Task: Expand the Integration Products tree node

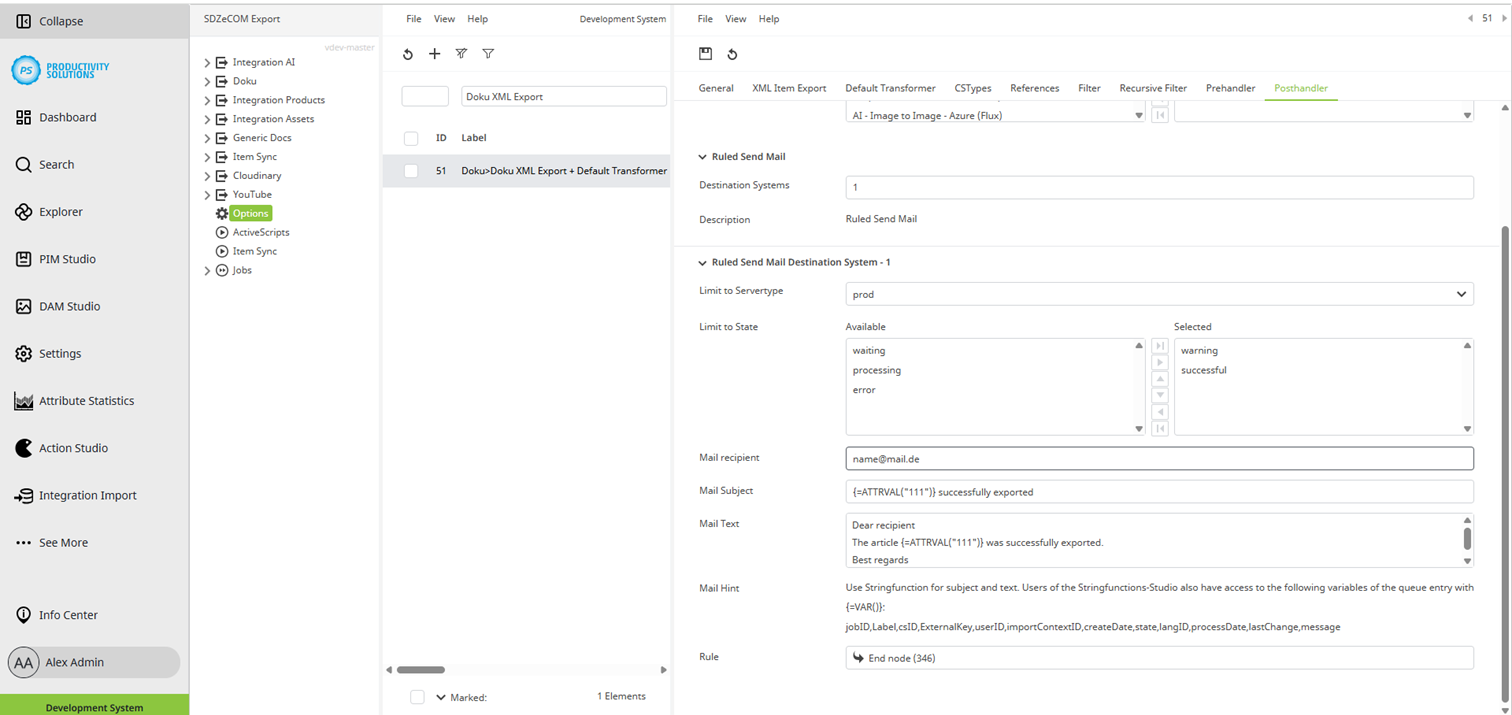Action: coord(208,100)
